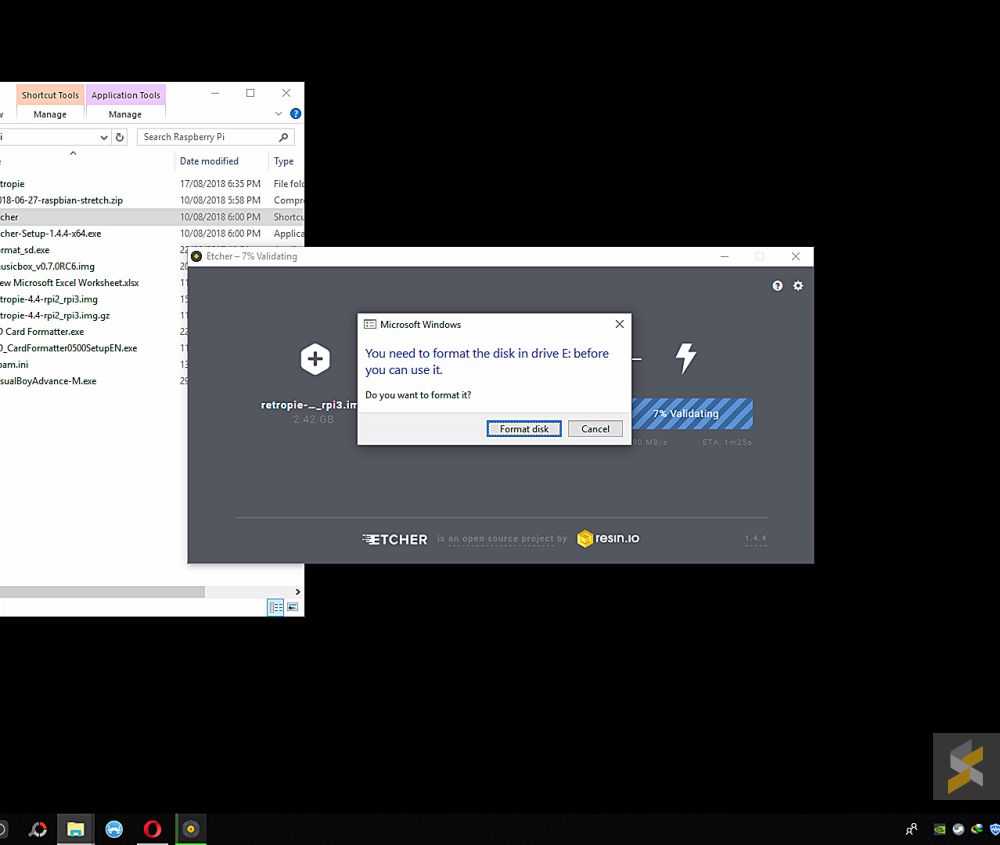This screenshot has width=1000, height=845.
Task: Click the red-white circular taskbar icon
Action: tap(38, 829)
